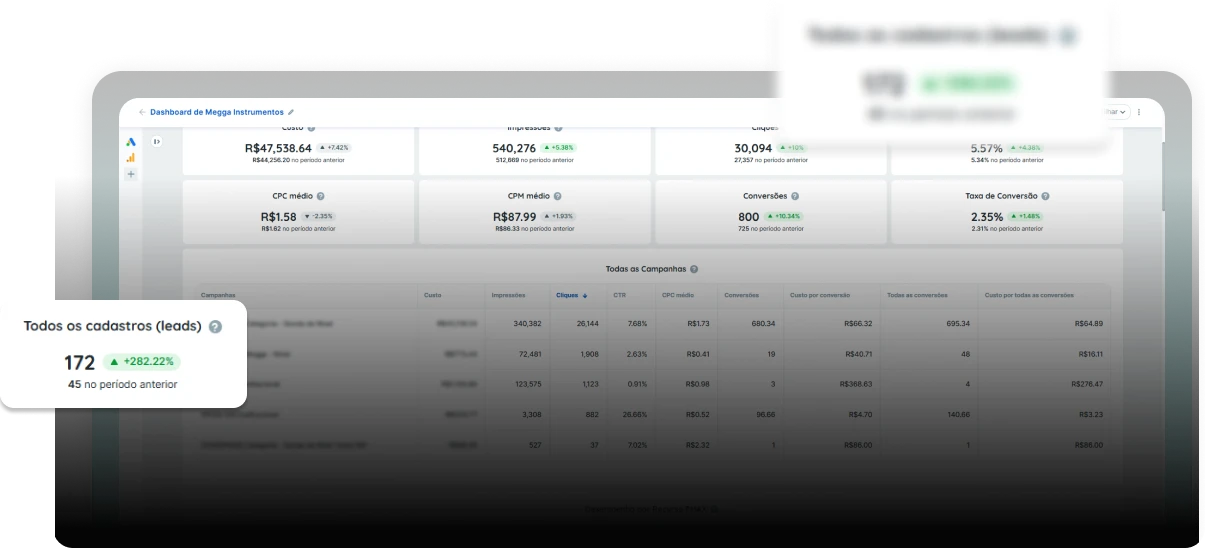Select the 5.57% CTR value
Image resolution: width=1205 pixels, height=548 pixels.
pyautogui.click(x=987, y=148)
